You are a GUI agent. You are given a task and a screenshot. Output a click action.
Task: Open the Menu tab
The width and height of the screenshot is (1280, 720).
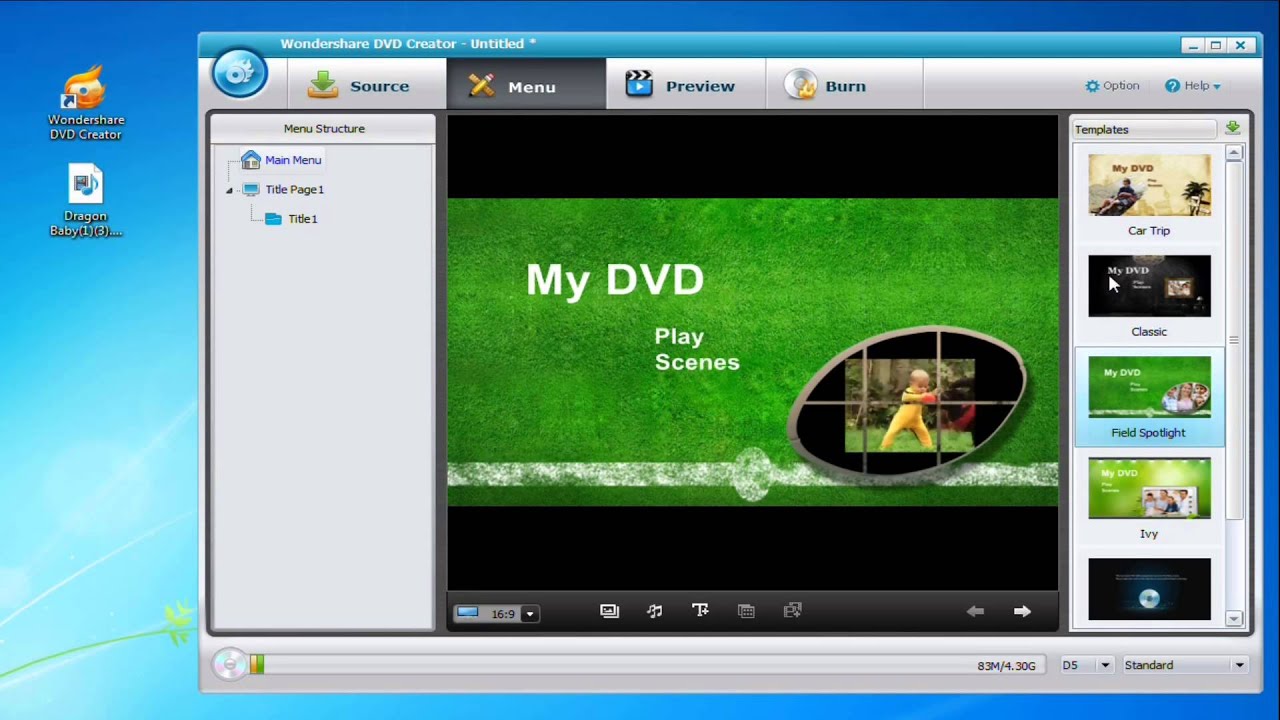click(x=526, y=84)
